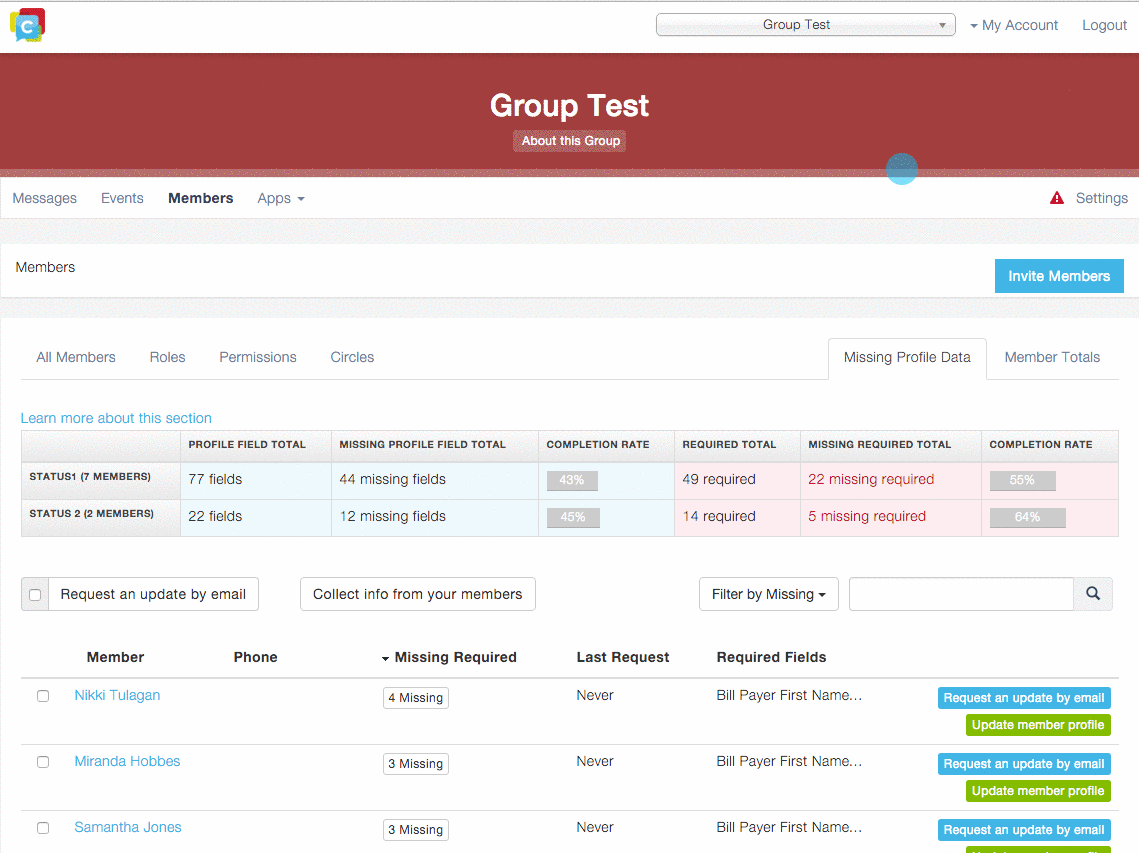The width and height of the screenshot is (1139, 853).
Task: Sort by the Missing Required column
Action: pos(449,658)
